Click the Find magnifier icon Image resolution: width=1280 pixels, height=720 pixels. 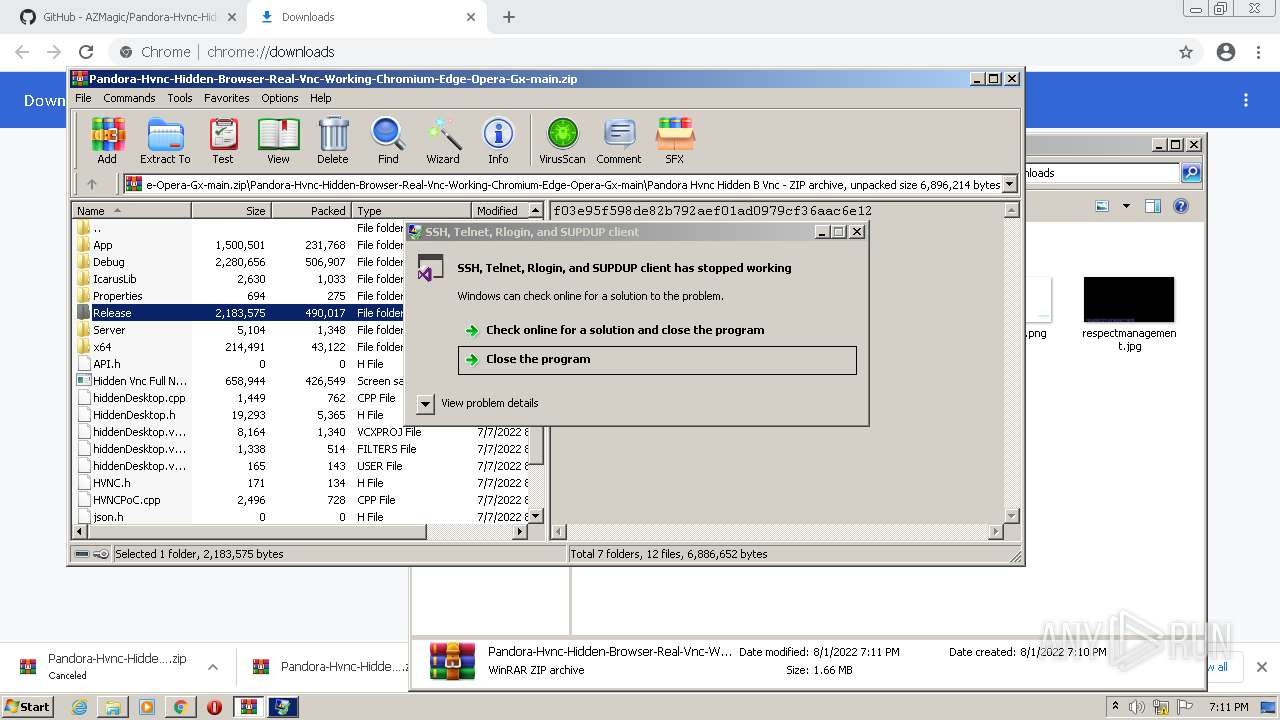tap(388, 140)
